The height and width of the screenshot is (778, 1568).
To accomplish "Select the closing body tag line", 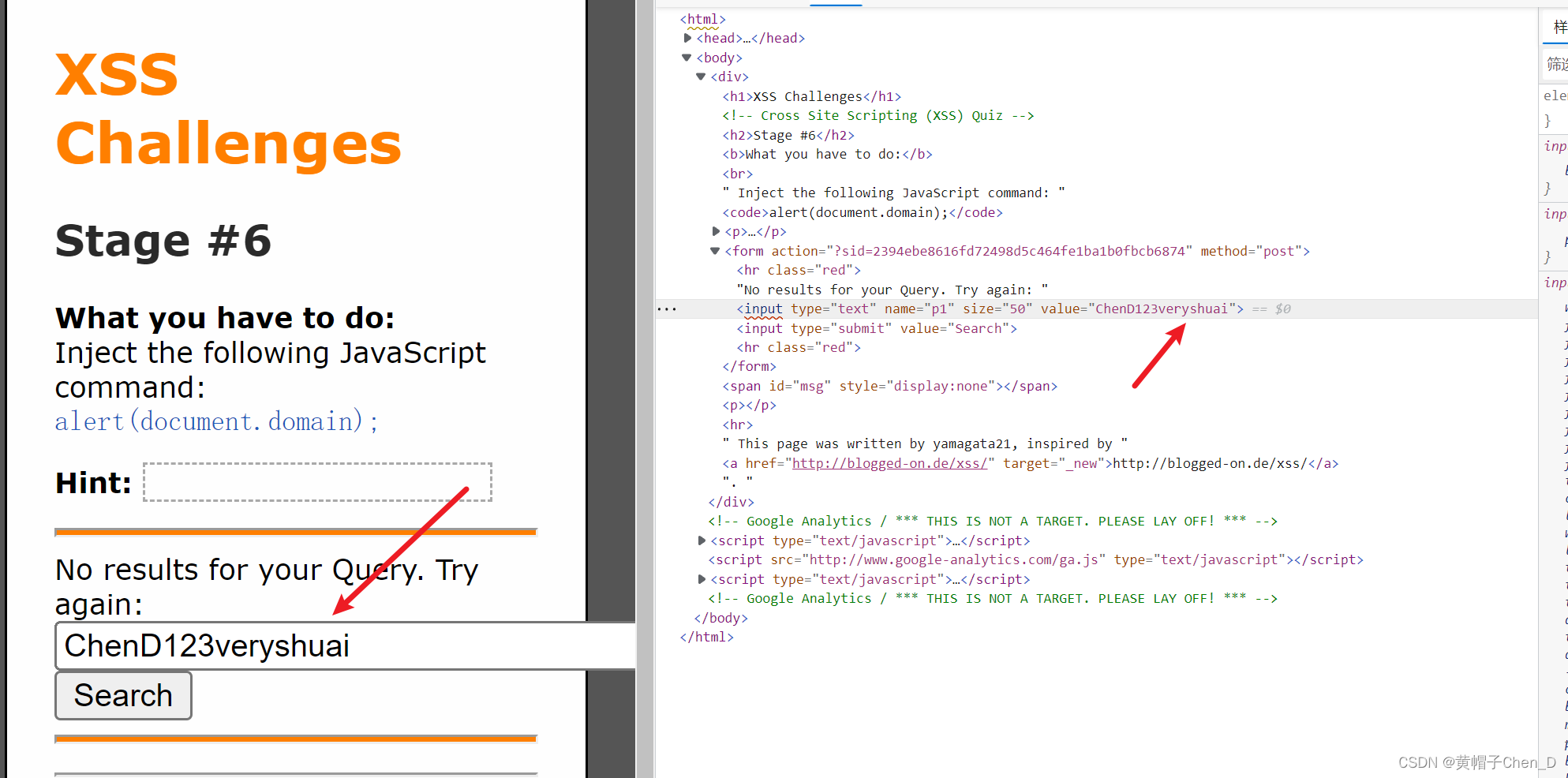I will pyautogui.click(x=720, y=618).
